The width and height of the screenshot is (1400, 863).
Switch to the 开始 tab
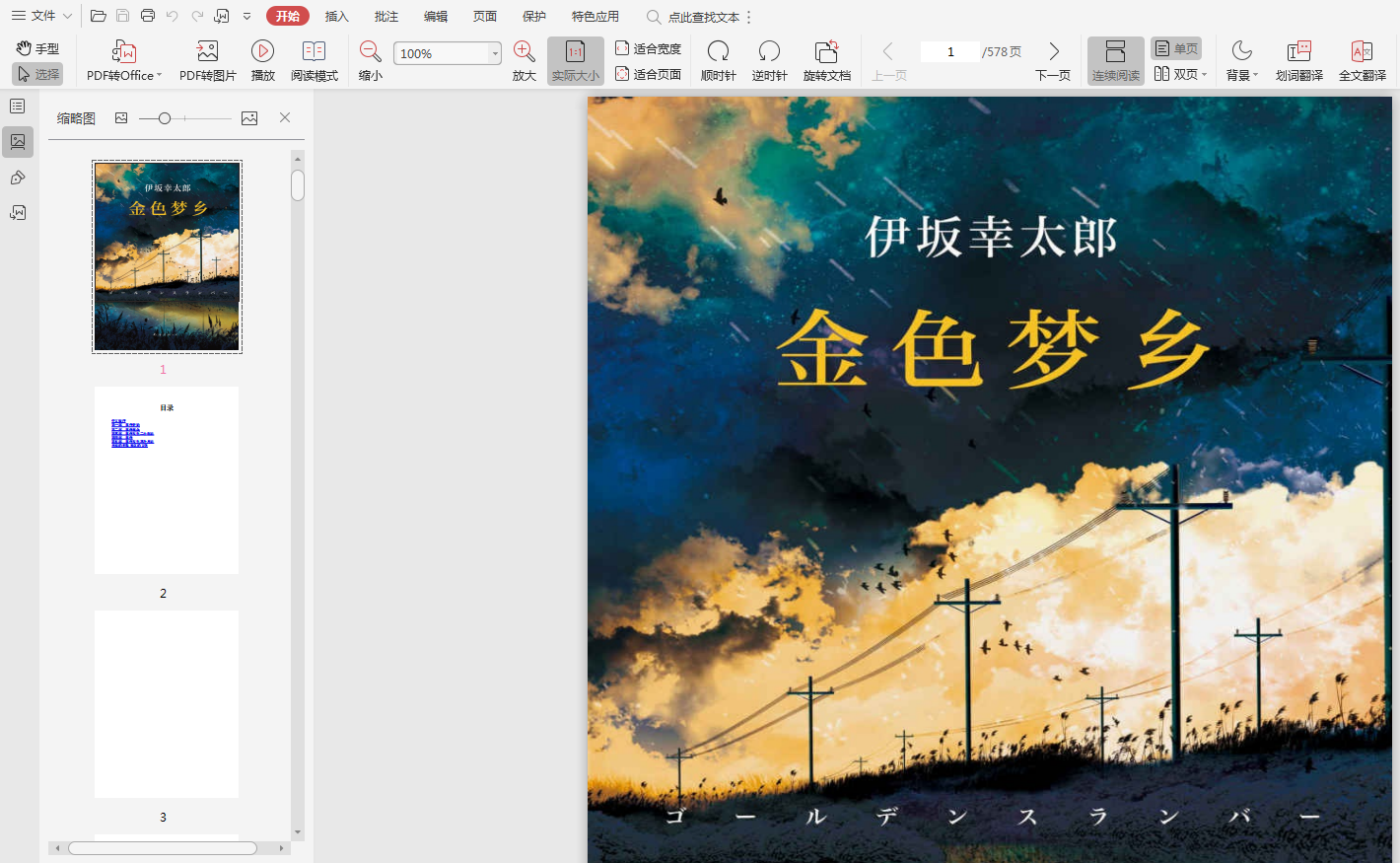click(288, 16)
